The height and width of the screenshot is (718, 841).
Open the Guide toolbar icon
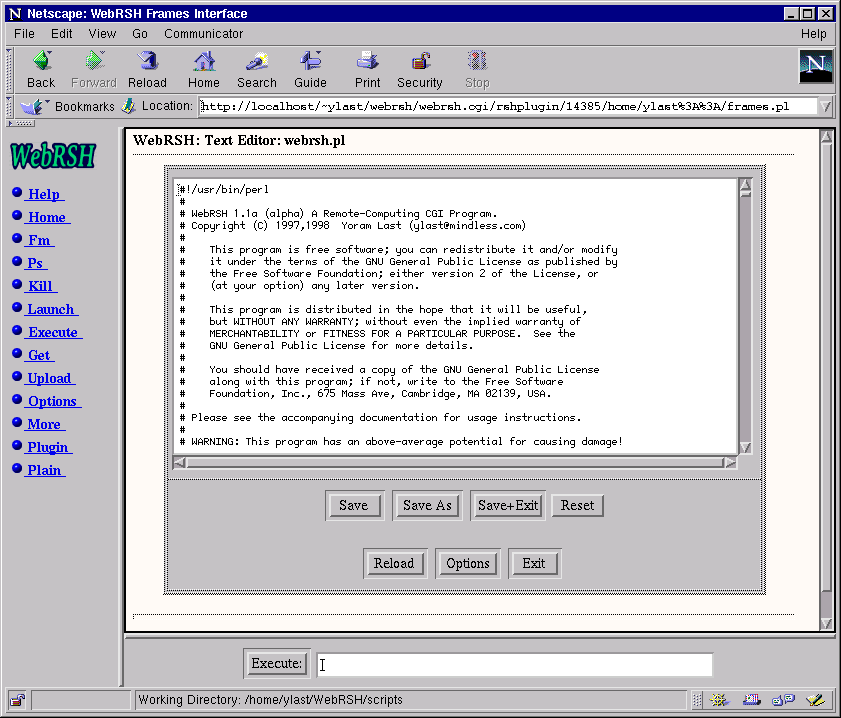(310, 69)
